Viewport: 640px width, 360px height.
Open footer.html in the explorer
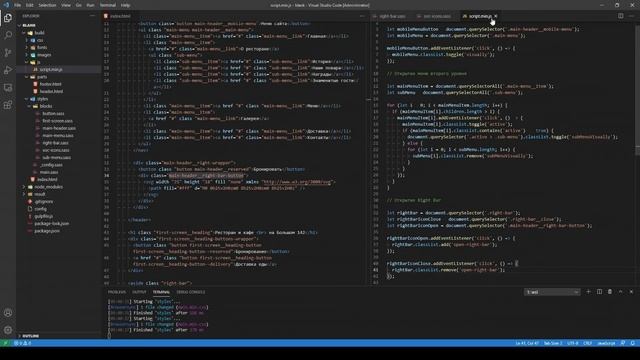tap(50, 84)
